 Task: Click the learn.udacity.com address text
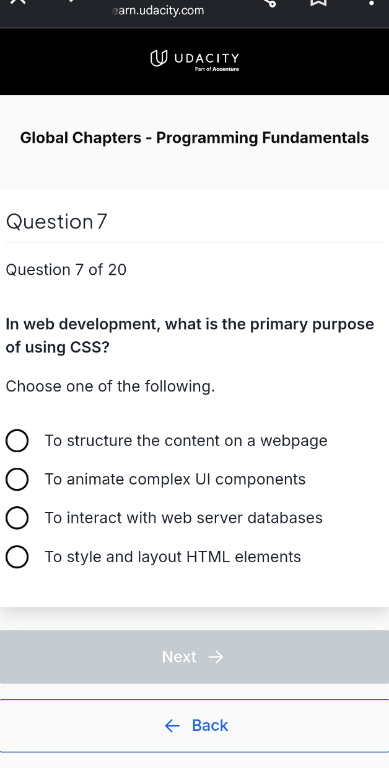coord(158,10)
